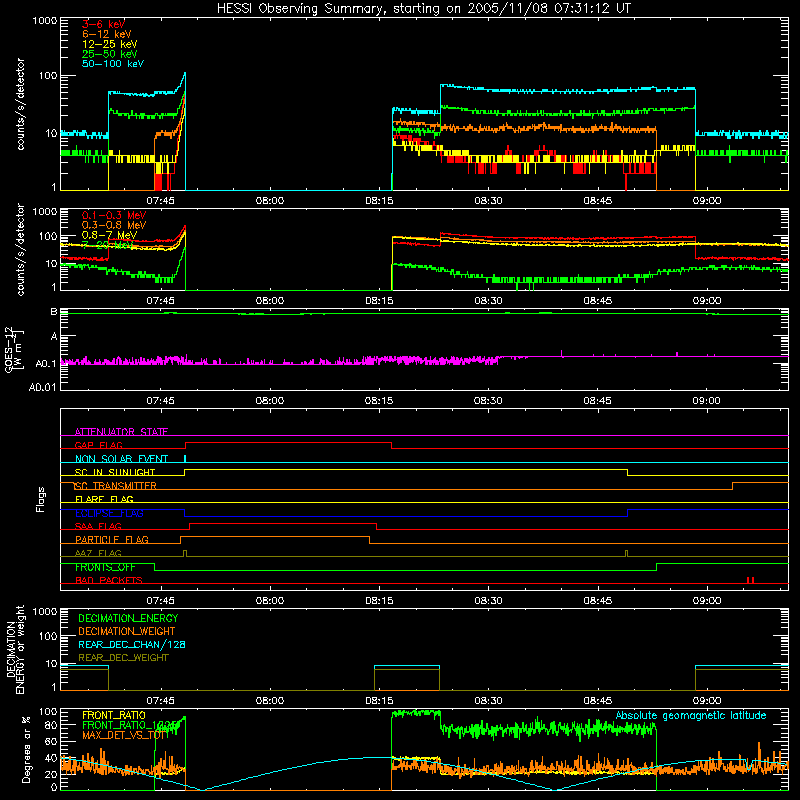
Task: Select the ATTENUATOR_STATE flag label
Action: tap(121, 432)
